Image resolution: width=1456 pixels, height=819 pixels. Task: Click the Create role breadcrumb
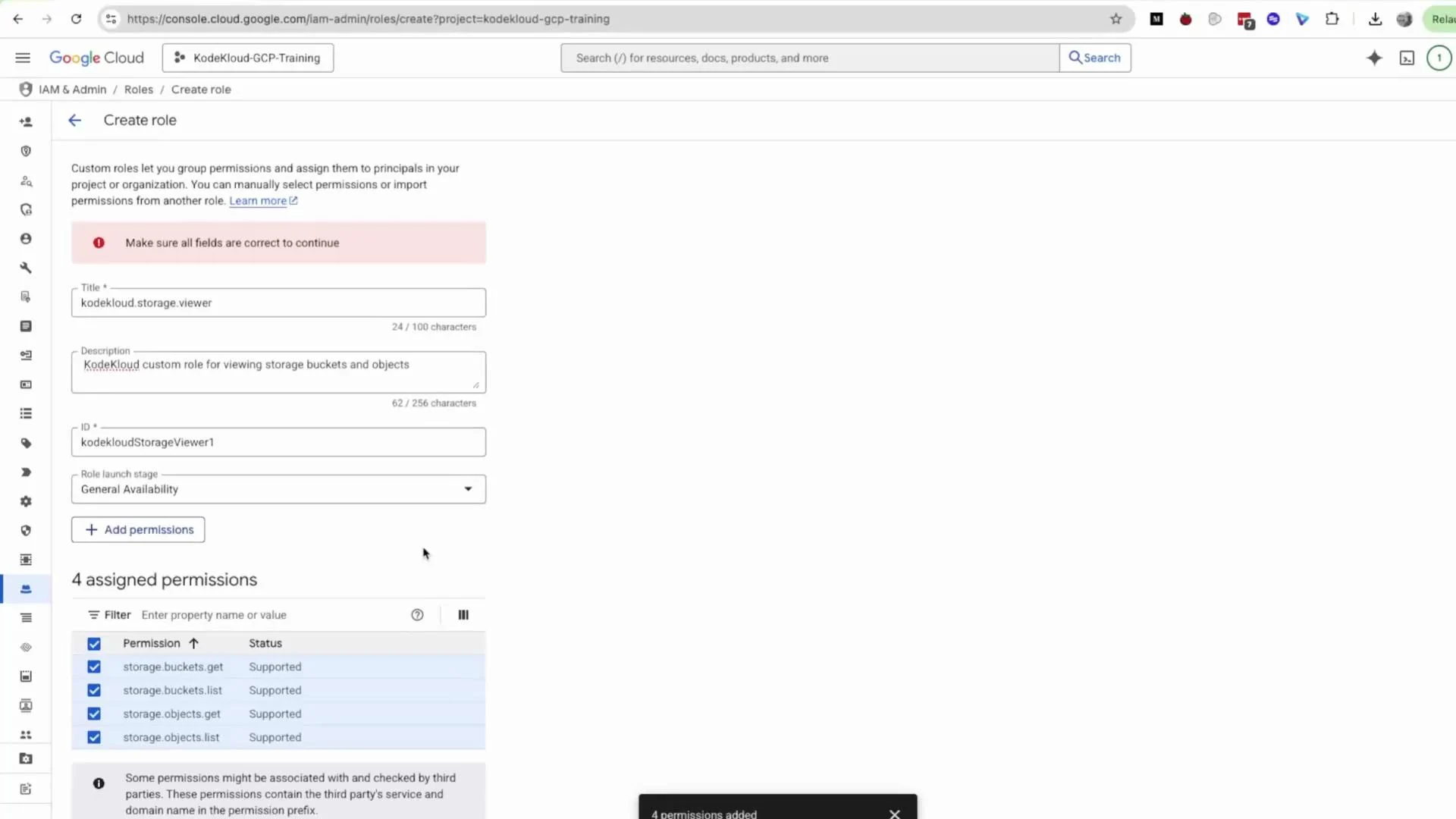click(201, 89)
